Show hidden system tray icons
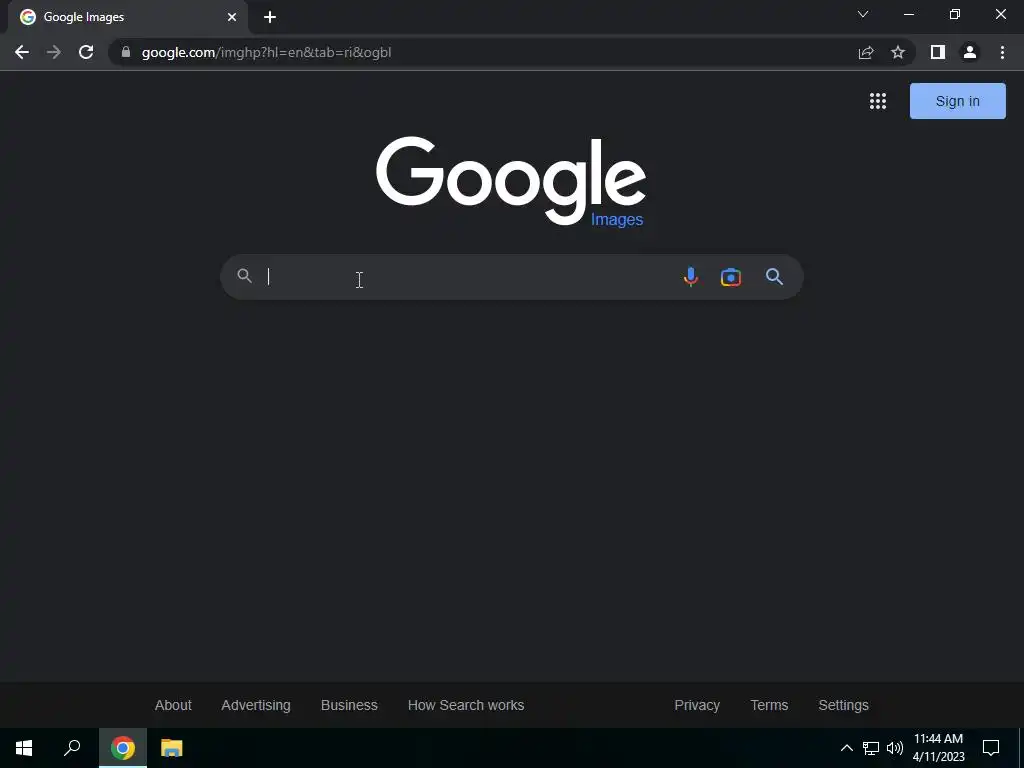 pyautogui.click(x=846, y=748)
